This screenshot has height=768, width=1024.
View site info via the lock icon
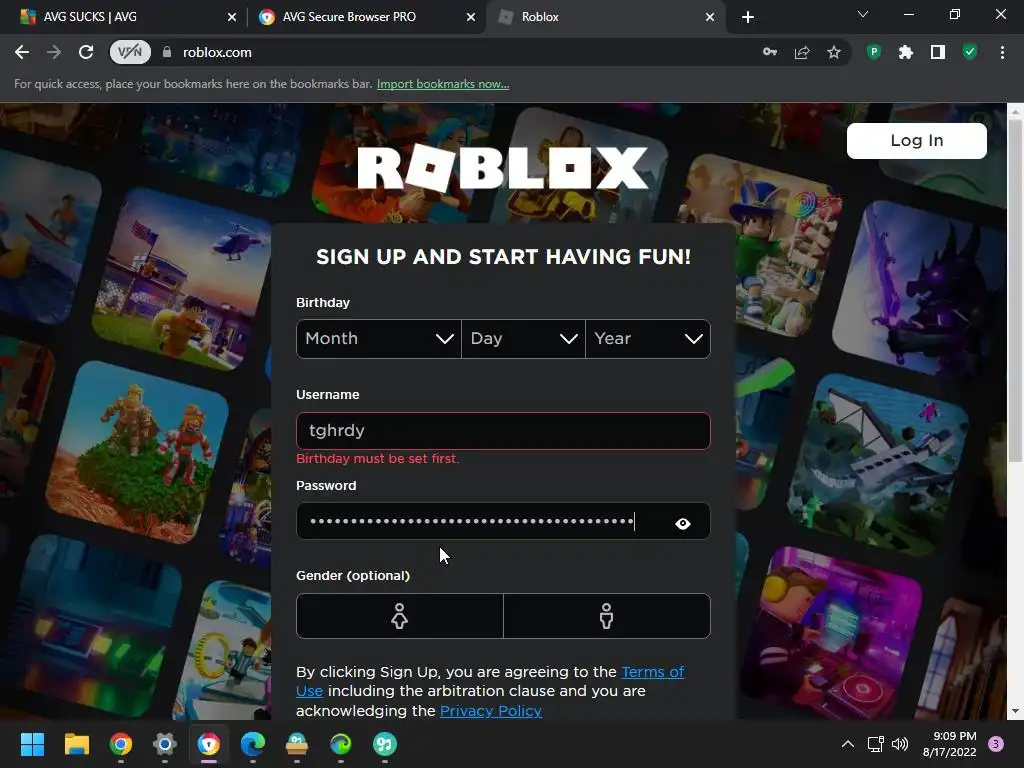click(x=167, y=52)
